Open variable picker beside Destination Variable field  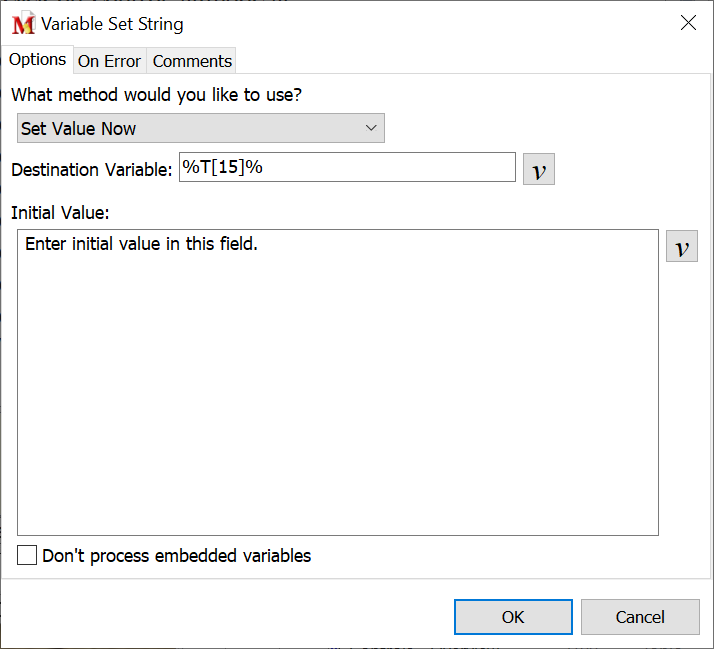click(x=539, y=169)
